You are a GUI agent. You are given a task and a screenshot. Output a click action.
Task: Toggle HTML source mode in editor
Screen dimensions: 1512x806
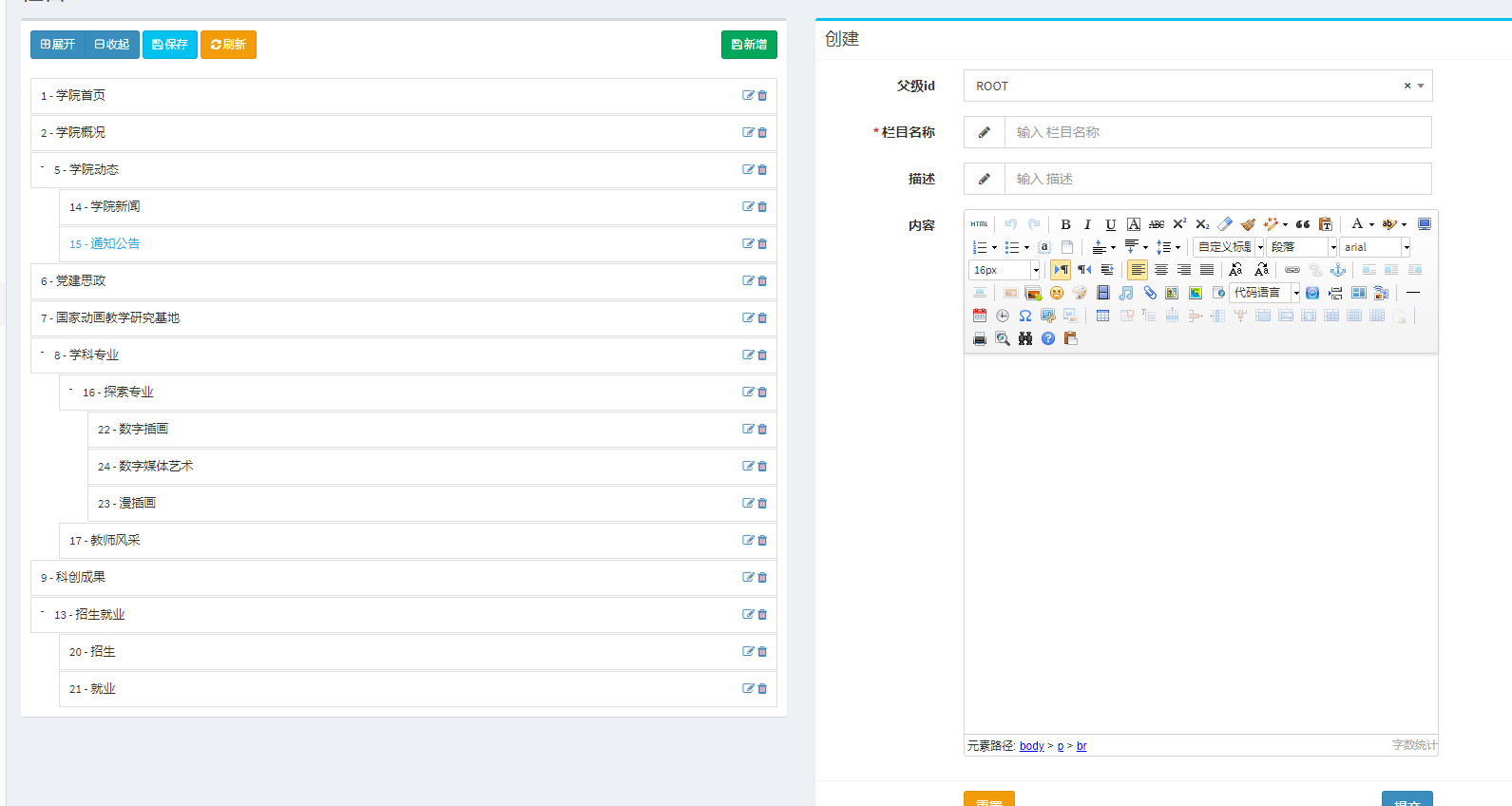pos(979,224)
